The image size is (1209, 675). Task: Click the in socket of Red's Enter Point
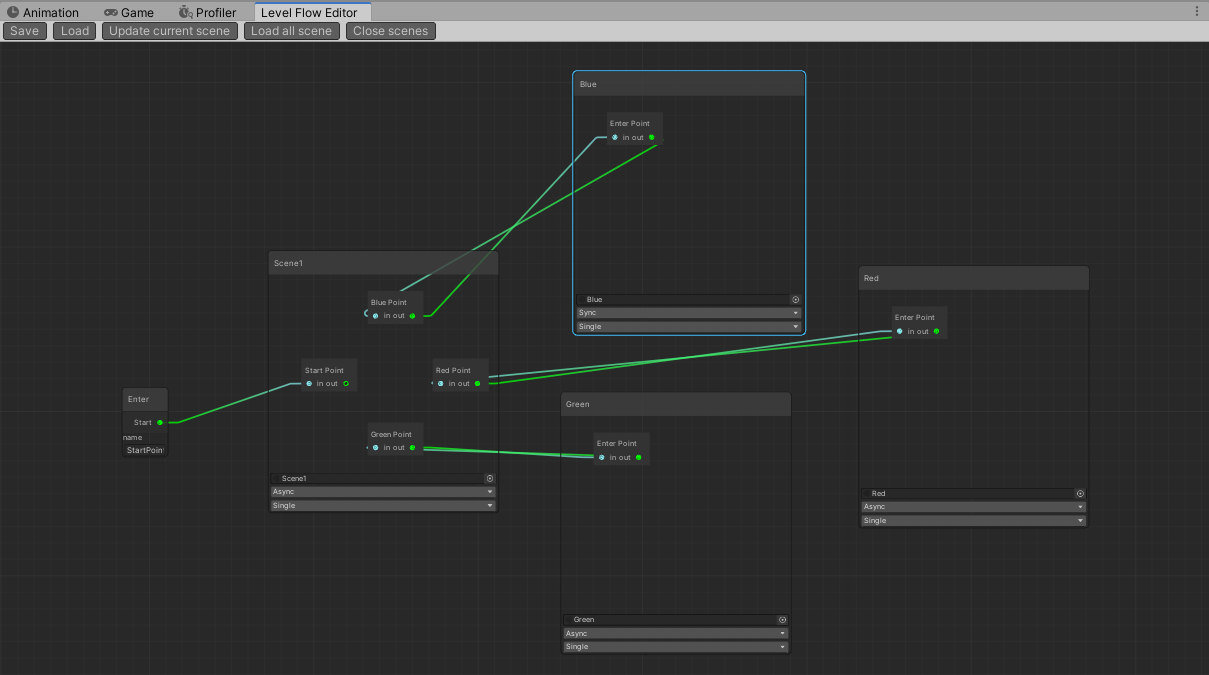[x=899, y=331]
